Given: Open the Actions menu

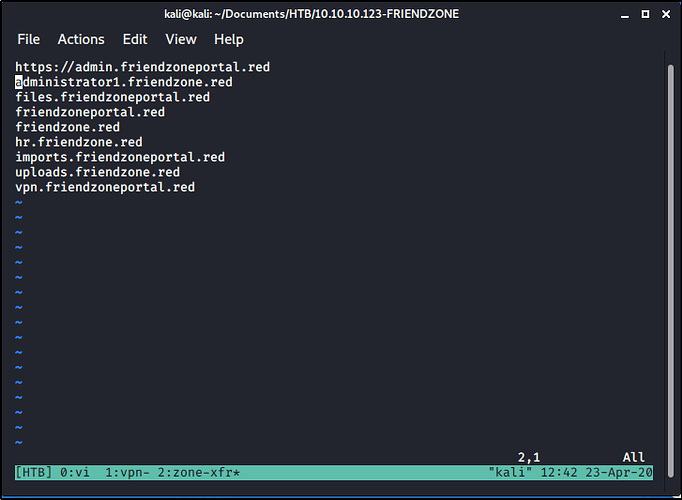Looking at the screenshot, I should pos(81,39).
